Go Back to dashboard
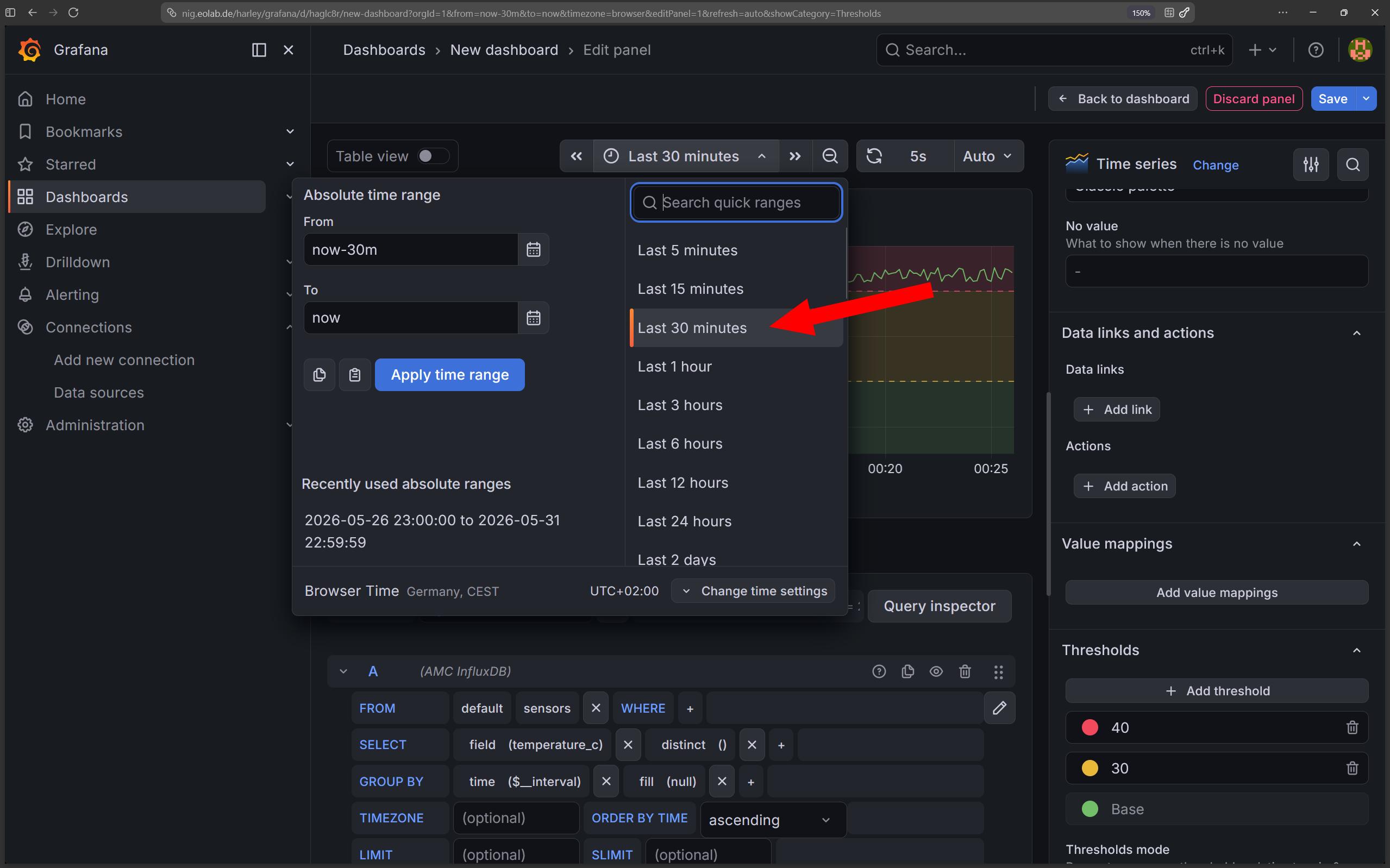1390x868 pixels. (x=1123, y=99)
